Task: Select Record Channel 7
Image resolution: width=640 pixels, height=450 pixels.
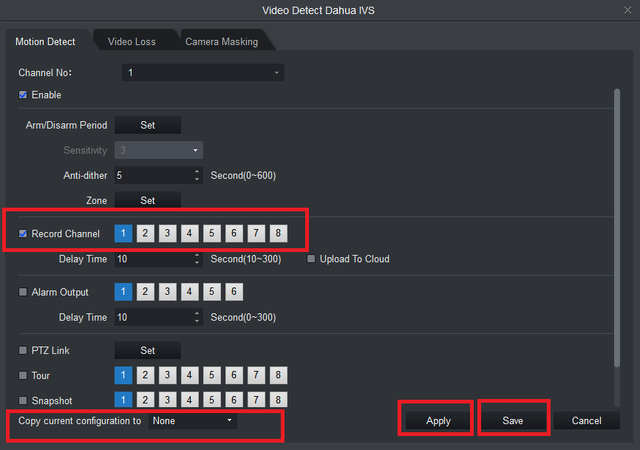Action: 256,233
